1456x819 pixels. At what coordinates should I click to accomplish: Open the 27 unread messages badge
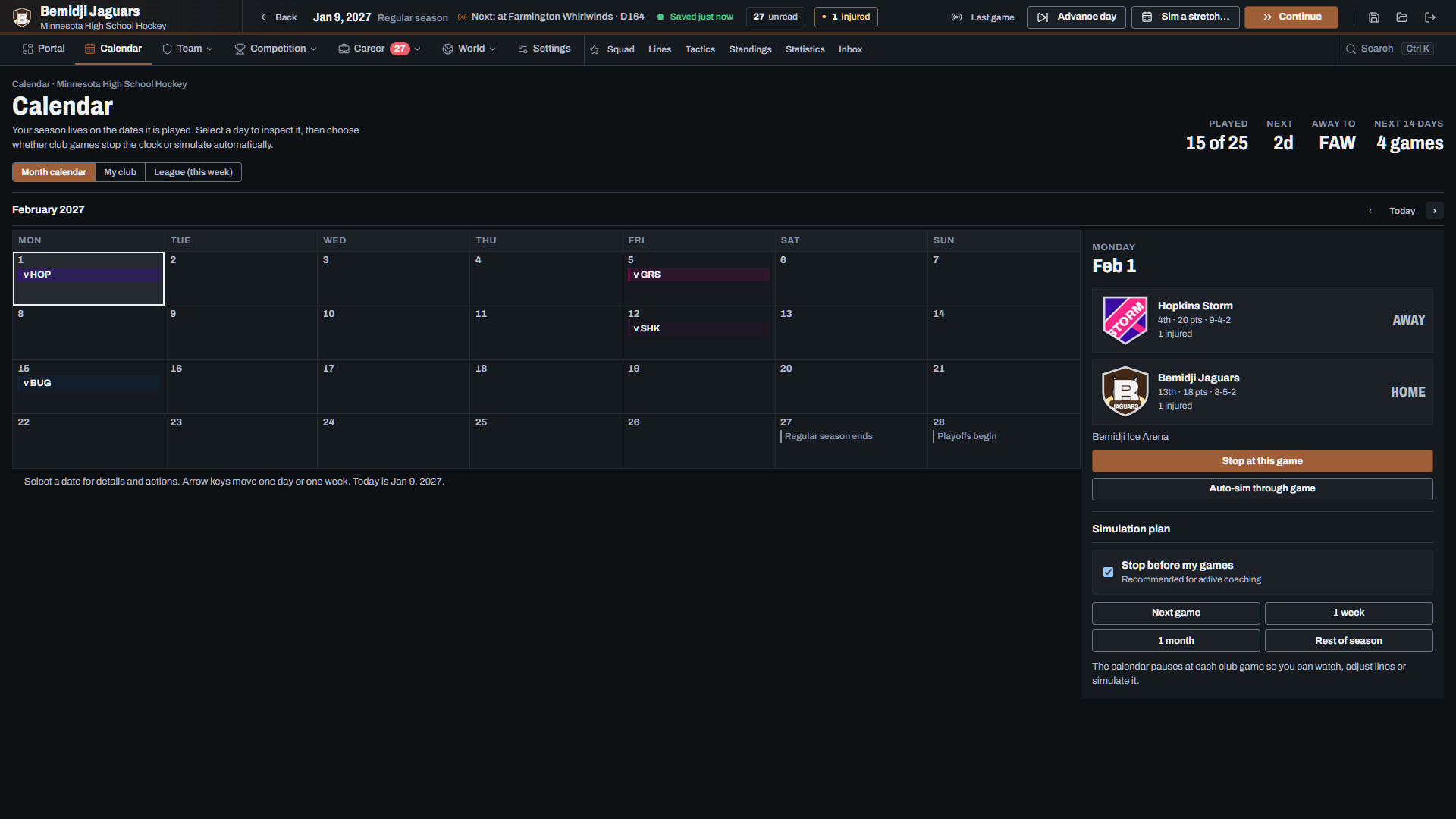[x=775, y=17]
